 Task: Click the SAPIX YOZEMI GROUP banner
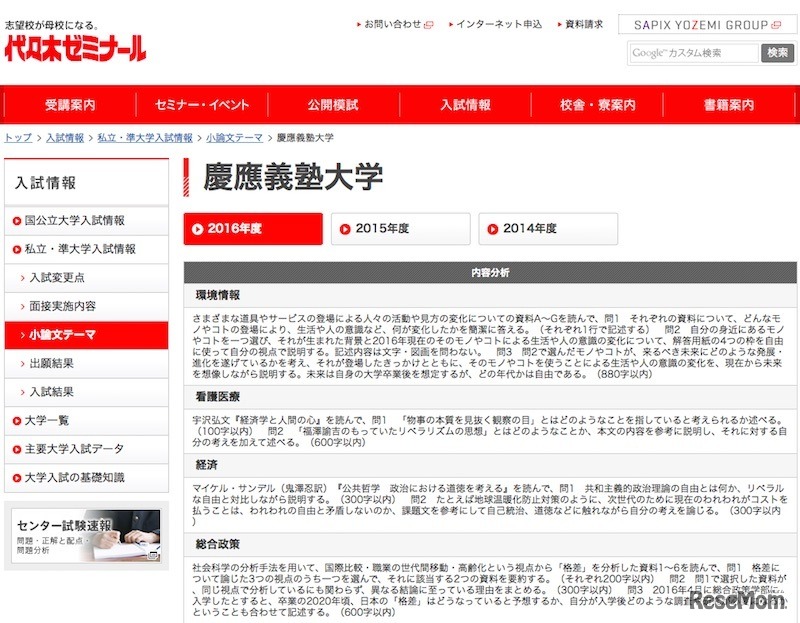tap(708, 25)
